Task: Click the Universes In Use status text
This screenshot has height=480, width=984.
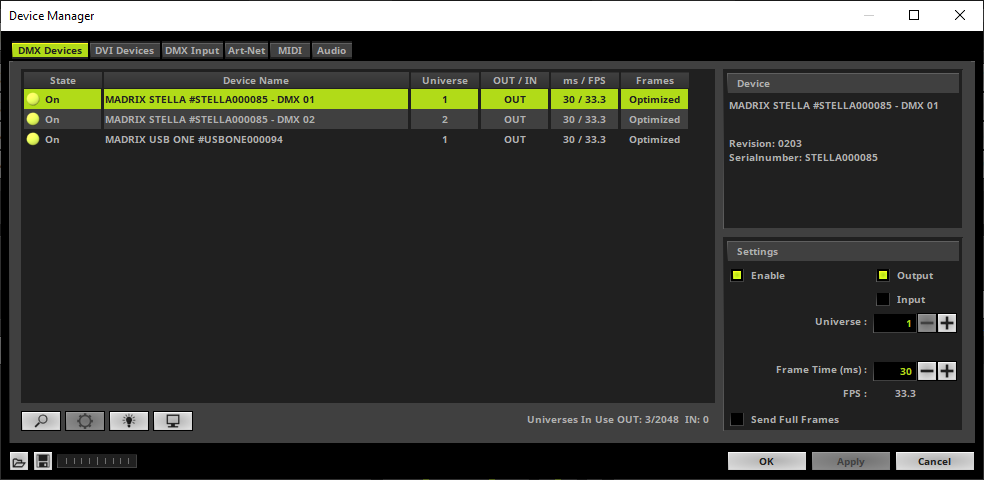Action: point(618,419)
